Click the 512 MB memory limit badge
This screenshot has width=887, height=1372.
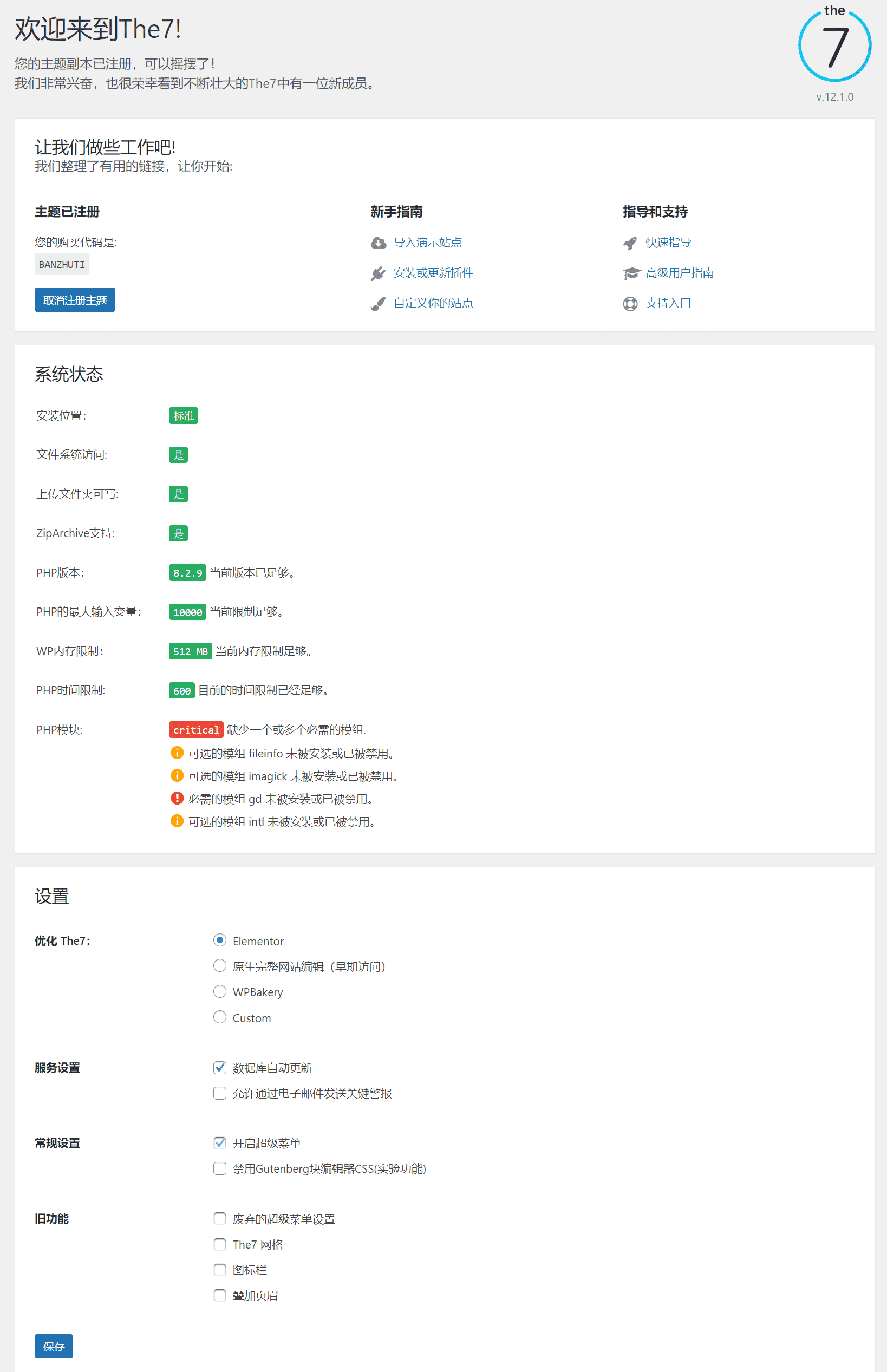190,651
